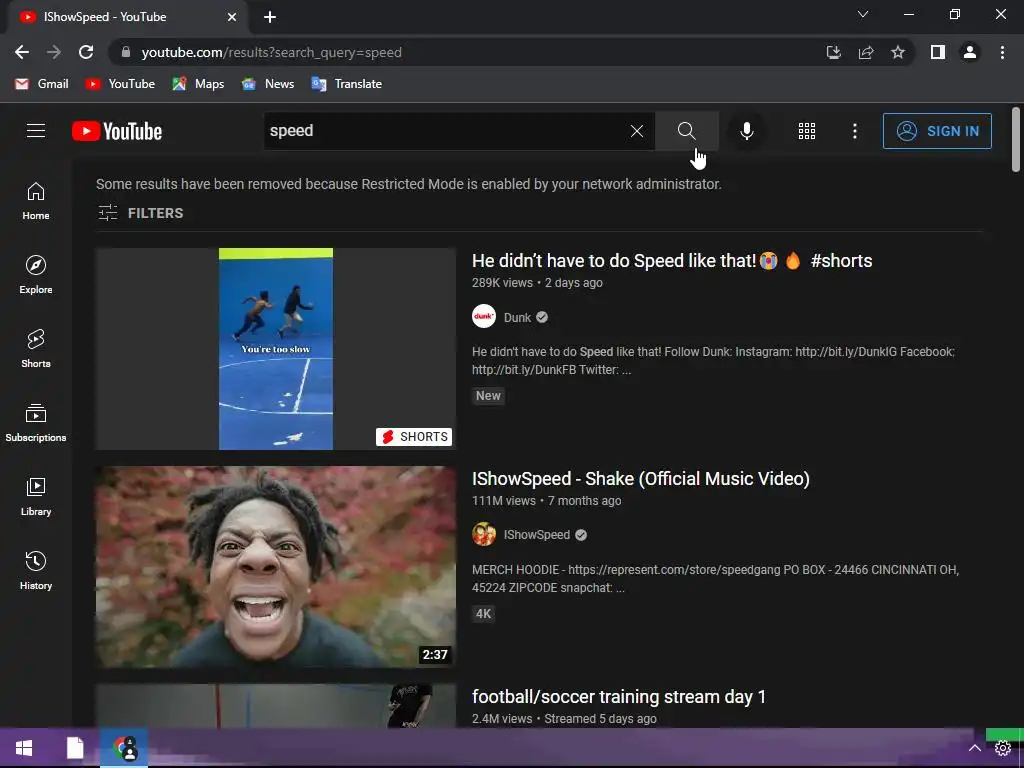Click the SHORTS badge on the thumbnail
Screen dimensions: 1024x768
click(x=414, y=436)
